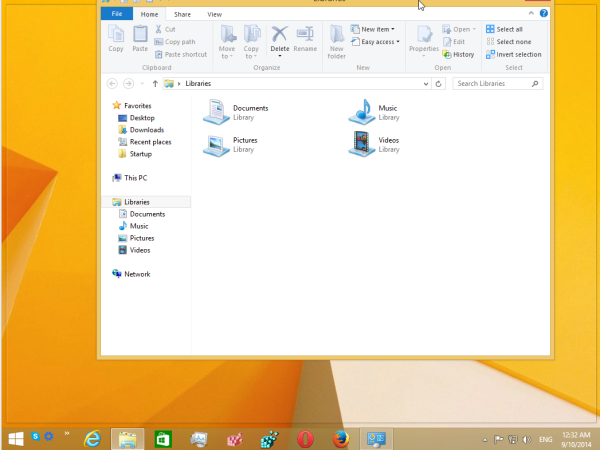Open Windows Store from taskbar
The height and width of the screenshot is (450, 600).
pyautogui.click(x=163, y=439)
